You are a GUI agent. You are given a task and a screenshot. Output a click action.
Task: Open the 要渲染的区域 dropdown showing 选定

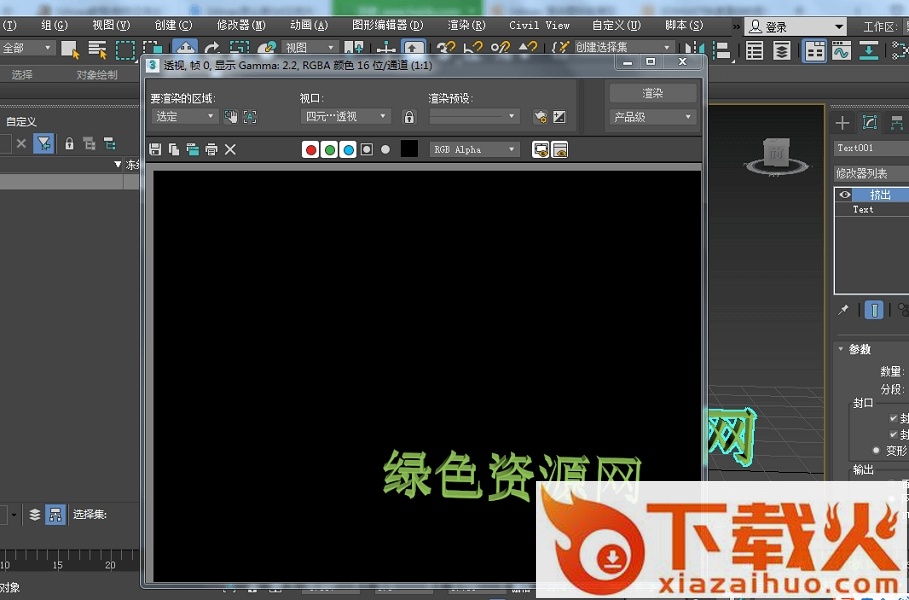[185, 117]
